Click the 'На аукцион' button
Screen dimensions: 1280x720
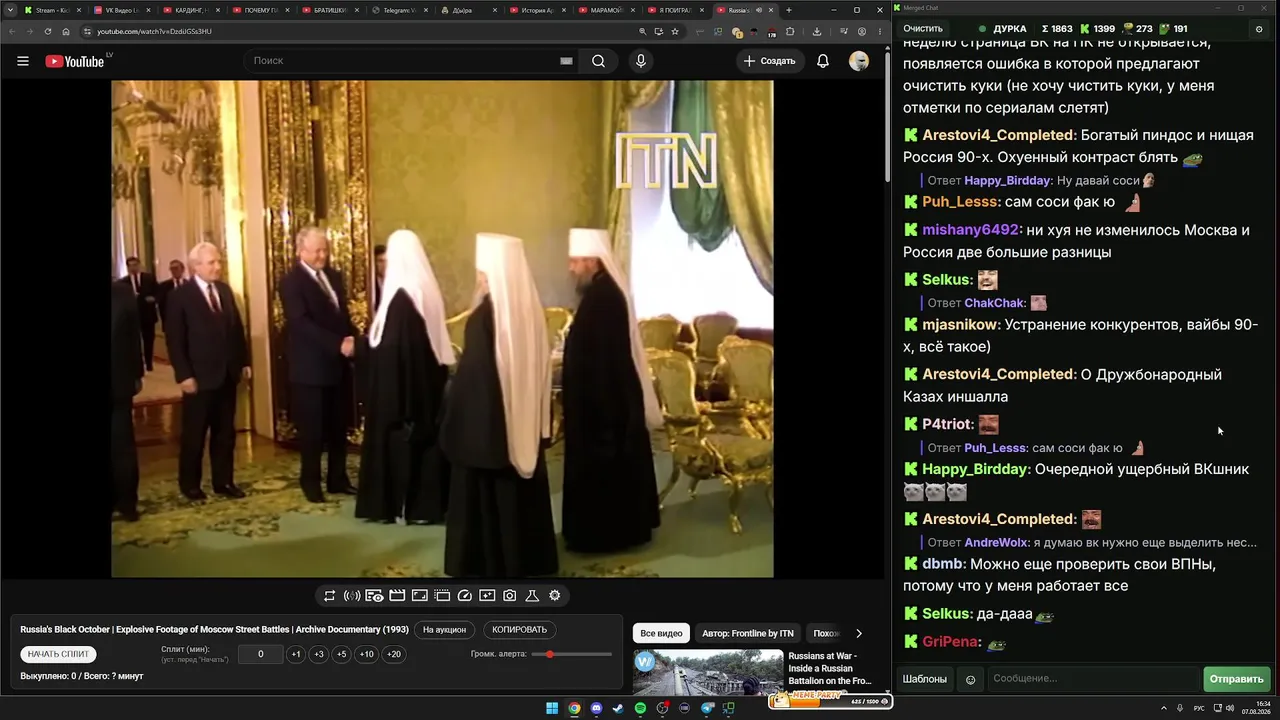click(x=444, y=630)
